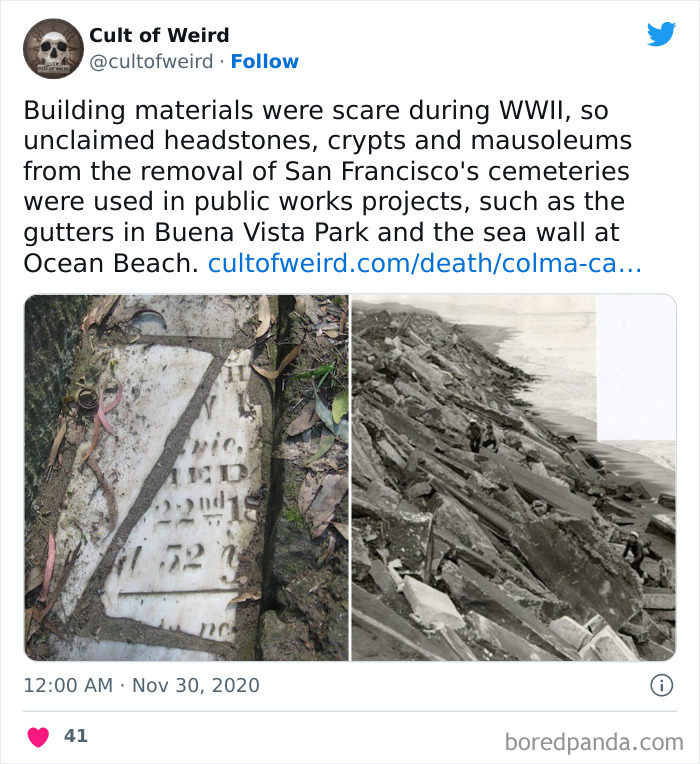700x764 pixels.
Task: Click the words San Francisco's cemeteries
Action: pyautogui.click(x=457, y=171)
